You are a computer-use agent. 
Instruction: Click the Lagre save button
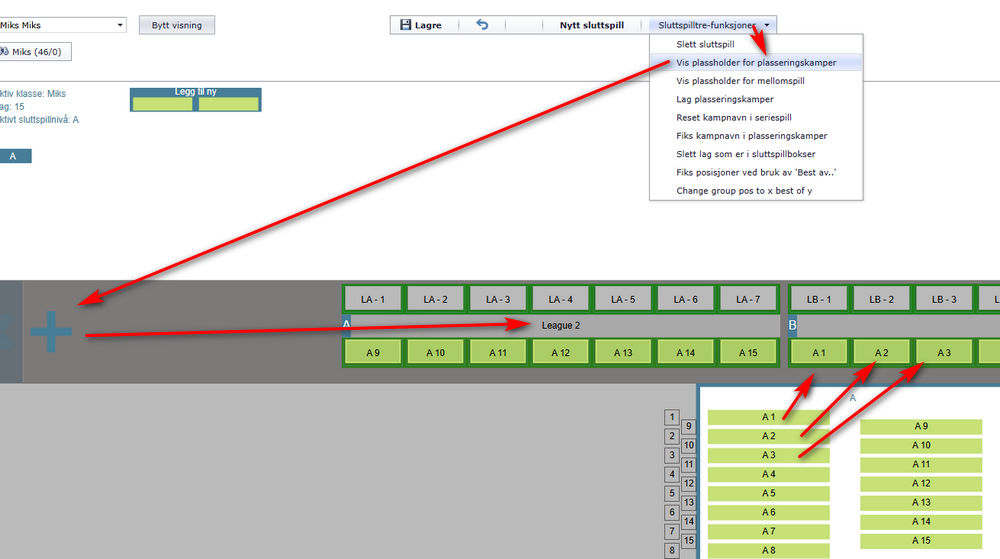(x=422, y=25)
